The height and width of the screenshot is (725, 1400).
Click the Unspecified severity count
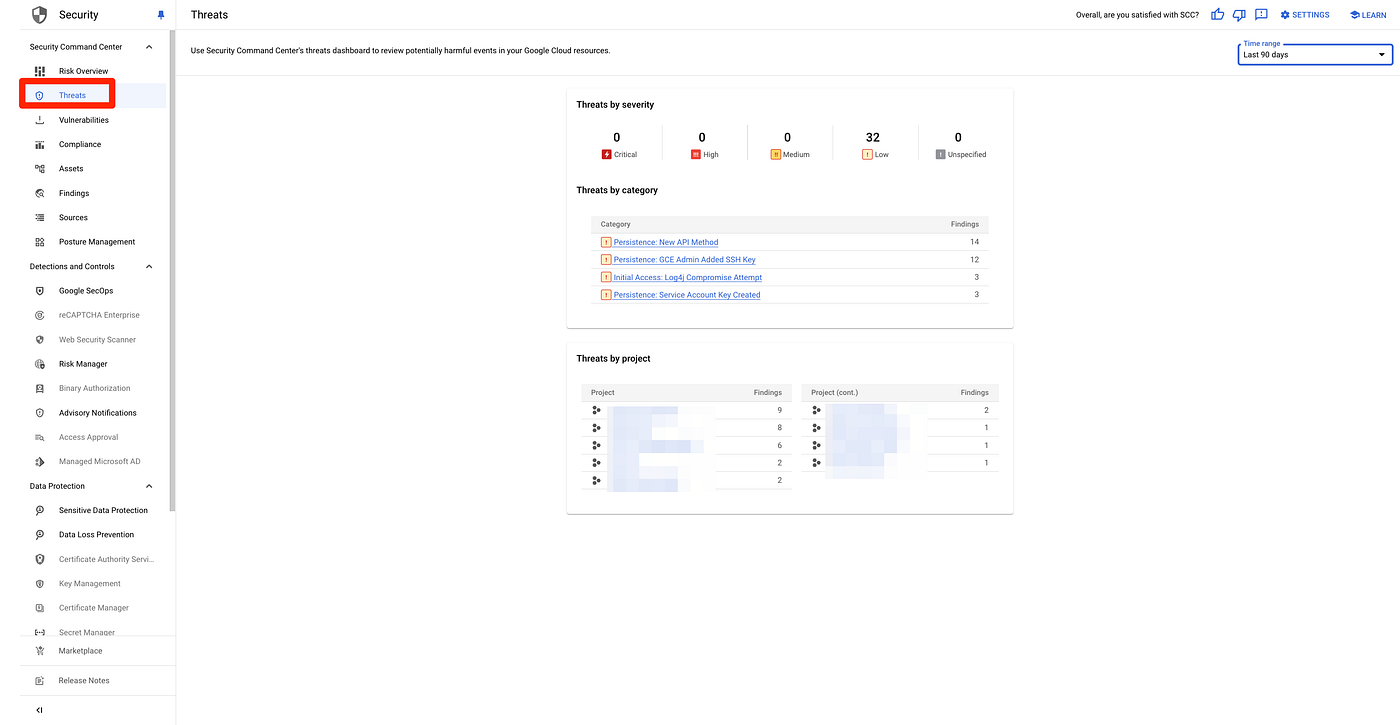pos(958,138)
